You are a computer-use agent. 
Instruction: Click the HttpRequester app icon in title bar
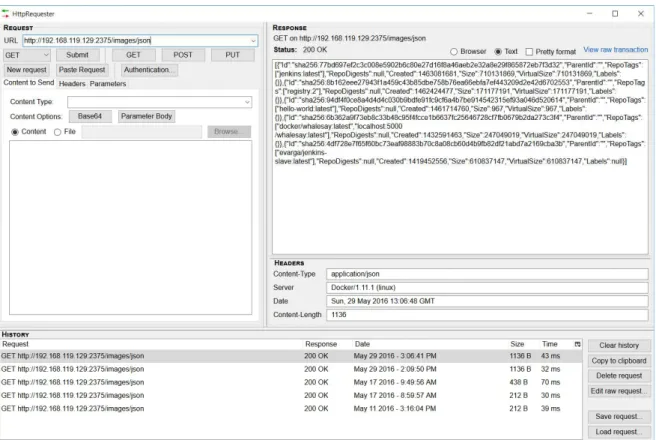point(5,14)
